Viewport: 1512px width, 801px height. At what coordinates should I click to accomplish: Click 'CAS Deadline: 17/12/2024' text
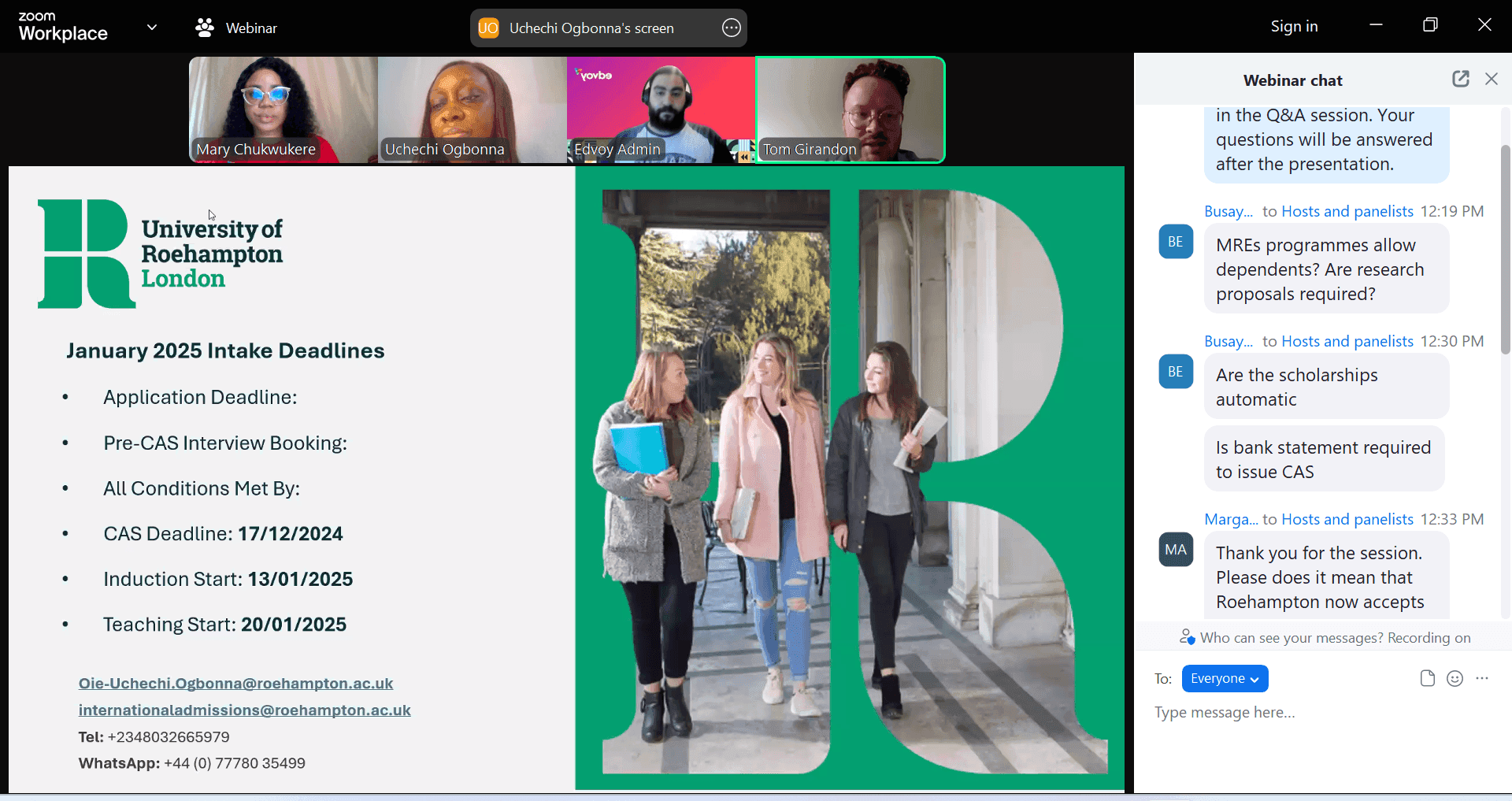[x=223, y=534]
